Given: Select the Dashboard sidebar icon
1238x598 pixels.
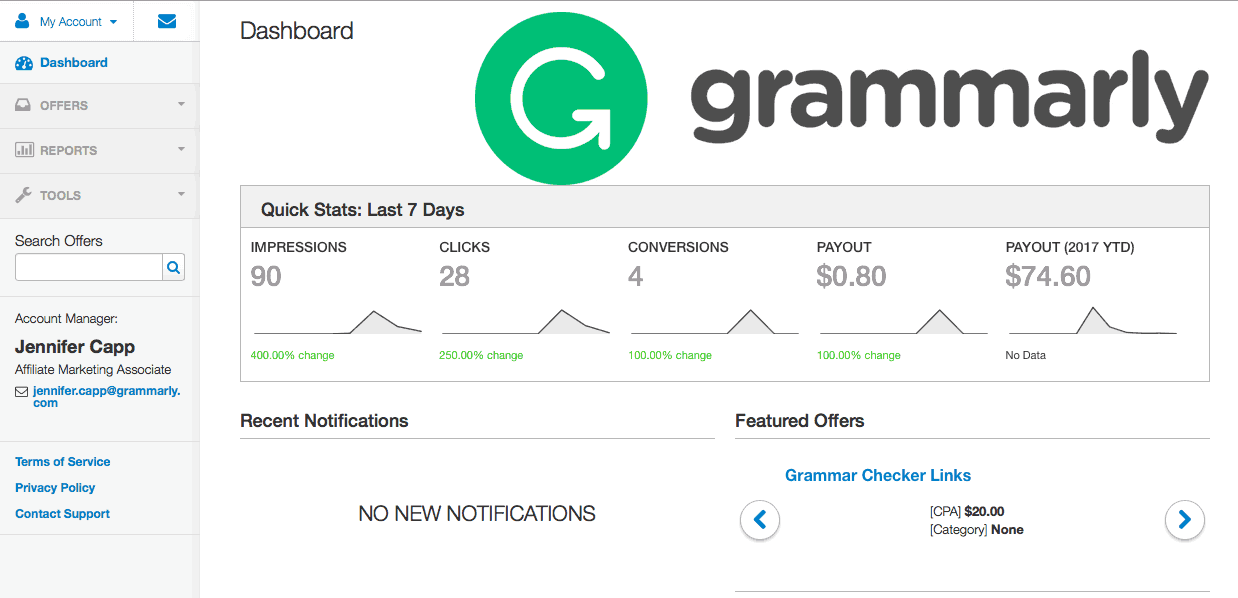Looking at the screenshot, I should pos(22,62).
